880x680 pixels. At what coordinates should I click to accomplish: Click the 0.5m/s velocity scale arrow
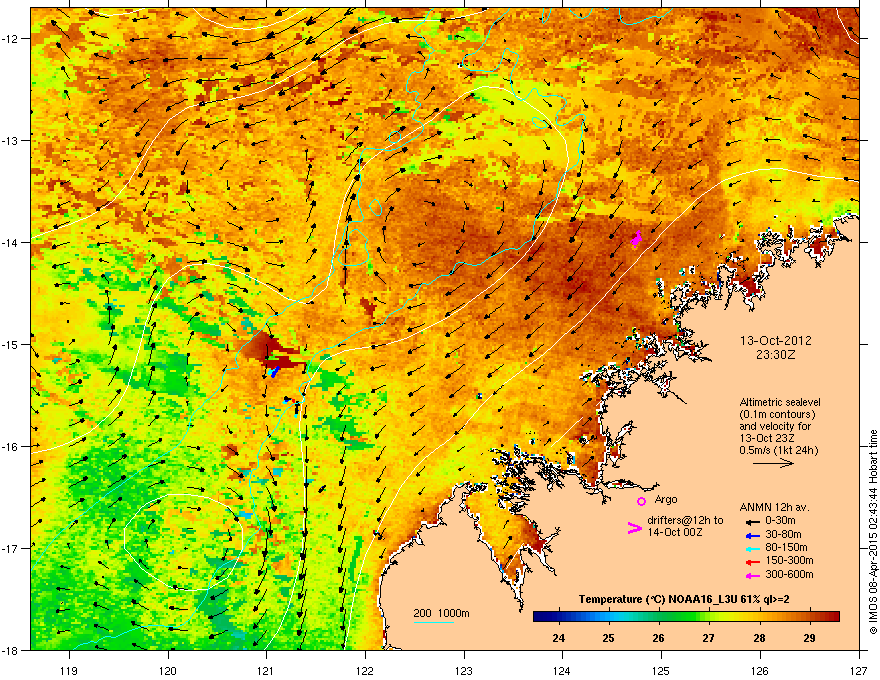coord(773,463)
